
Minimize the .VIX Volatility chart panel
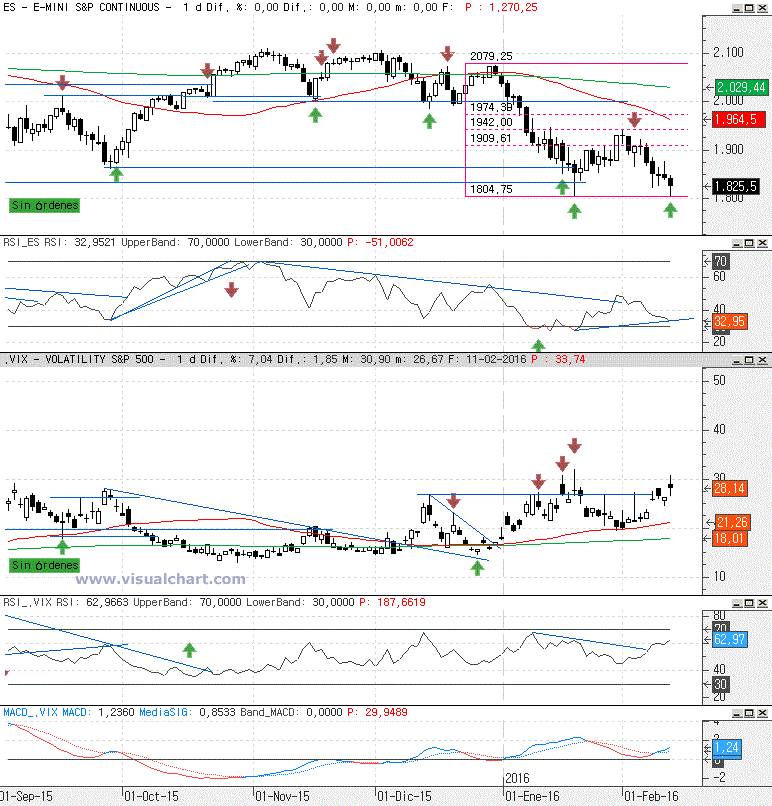pyautogui.click(x=737, y=360)
